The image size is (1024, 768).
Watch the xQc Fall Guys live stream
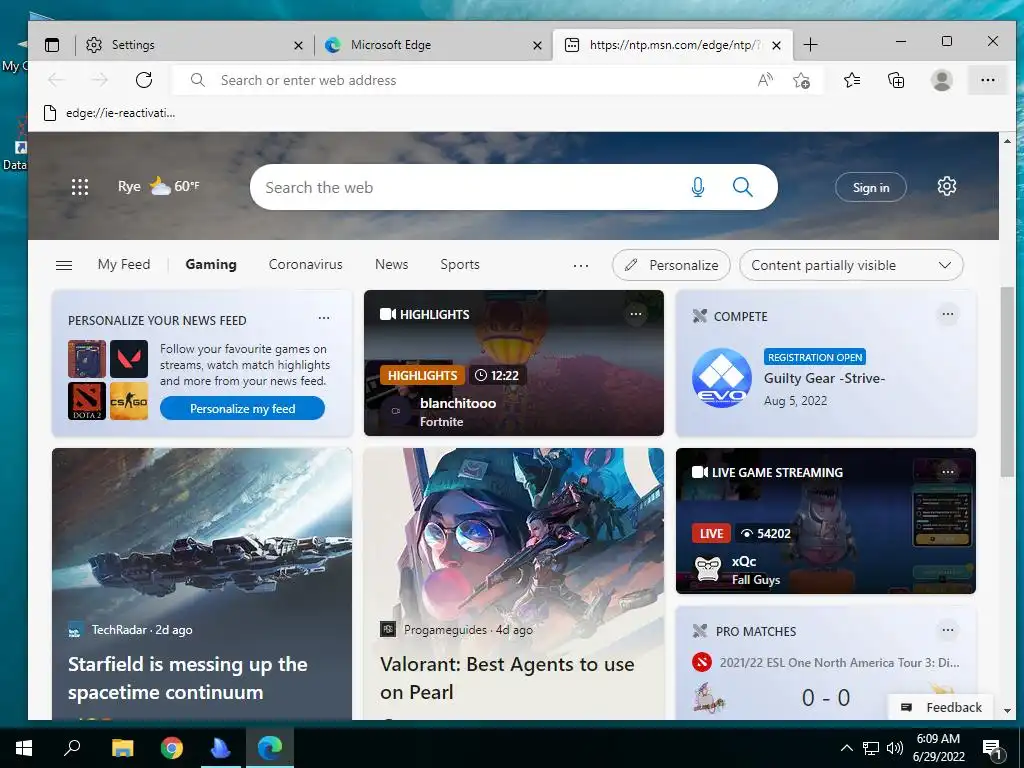(825, 520)
